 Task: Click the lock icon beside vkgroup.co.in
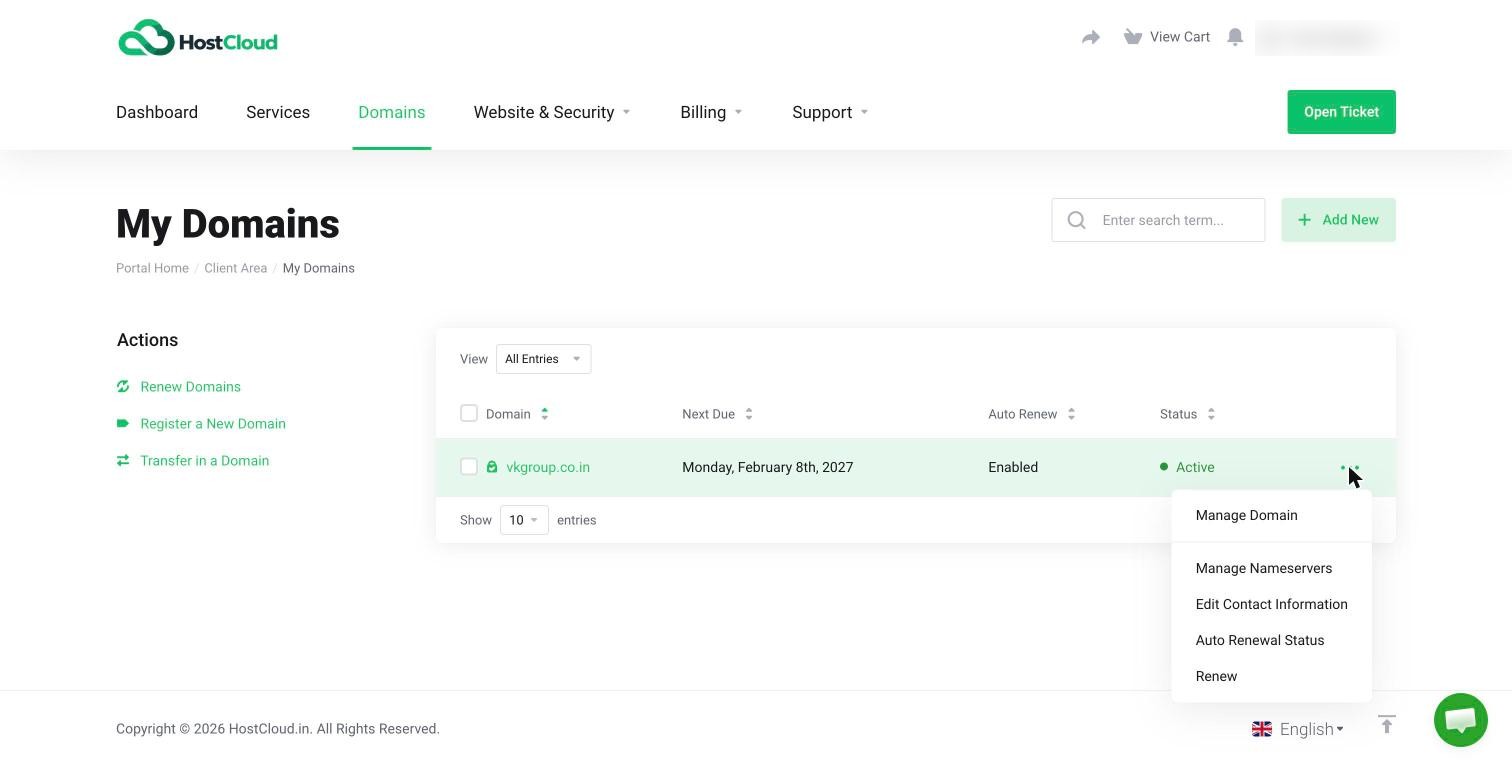coord(492,467)
